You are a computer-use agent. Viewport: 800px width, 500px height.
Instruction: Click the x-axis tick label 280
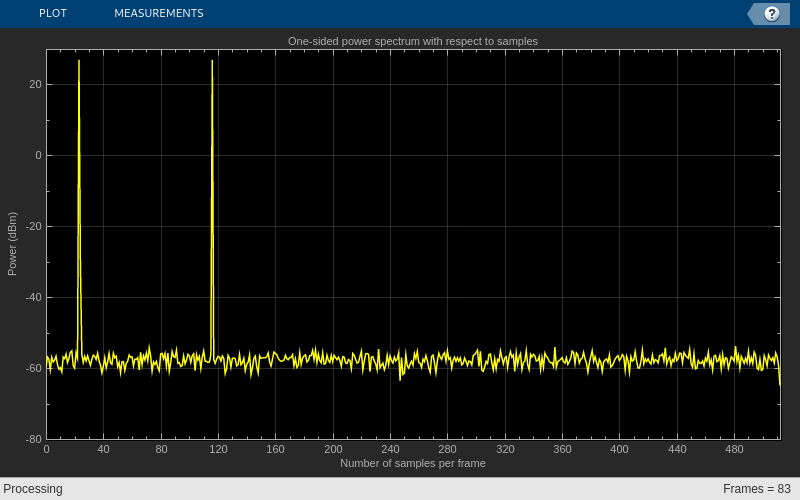pyautogui.click(x=447, y=449)
